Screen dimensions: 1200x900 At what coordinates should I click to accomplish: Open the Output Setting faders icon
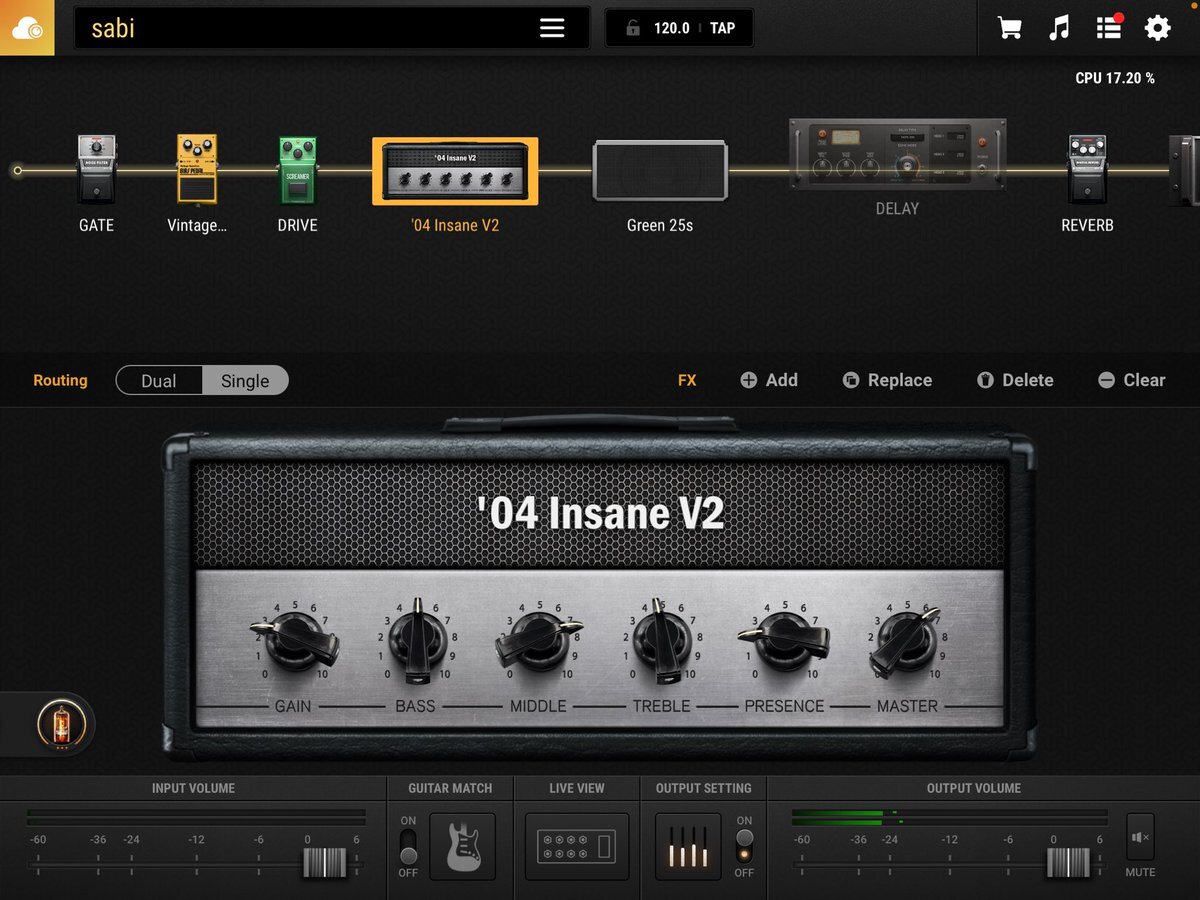pyautogui.click(x=688, y=847)
